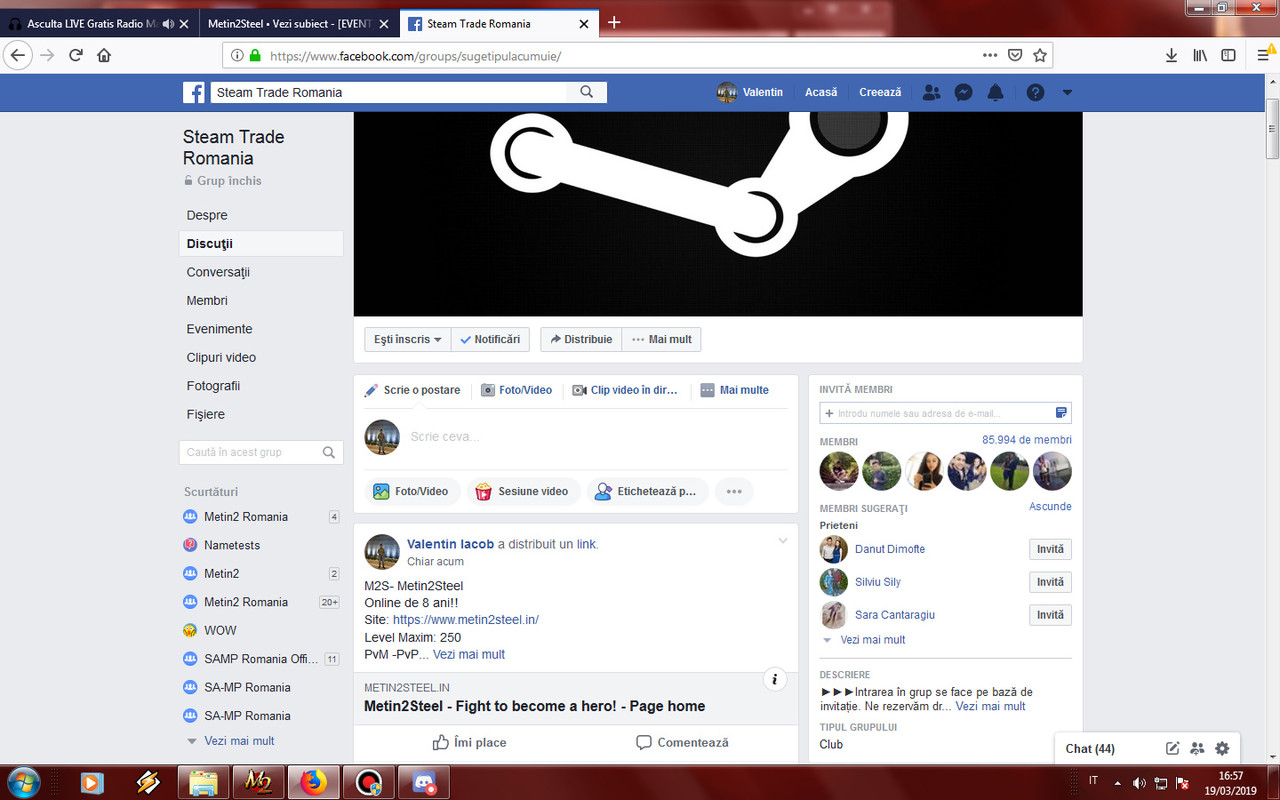This screenshot has height=800, width=1280.
Task: Go to browser home page icon
Action: [x=104, y=56]
